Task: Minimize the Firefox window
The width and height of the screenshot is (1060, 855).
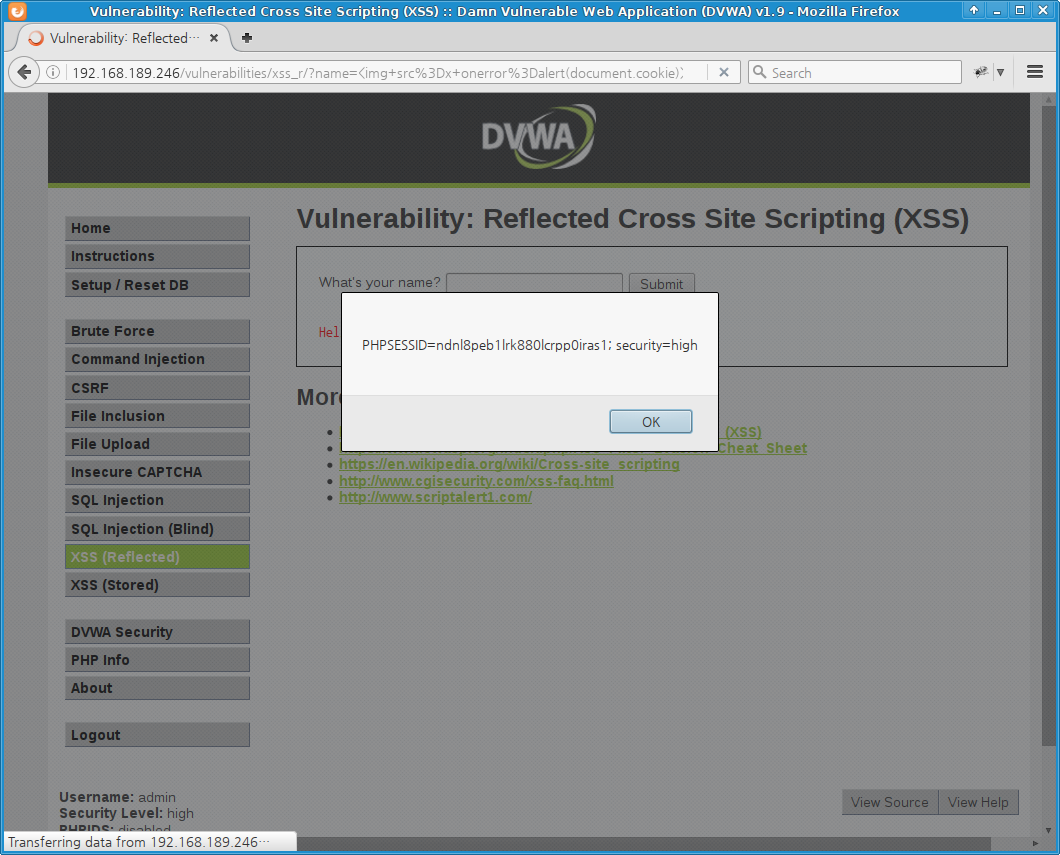Action: point(996,10)
